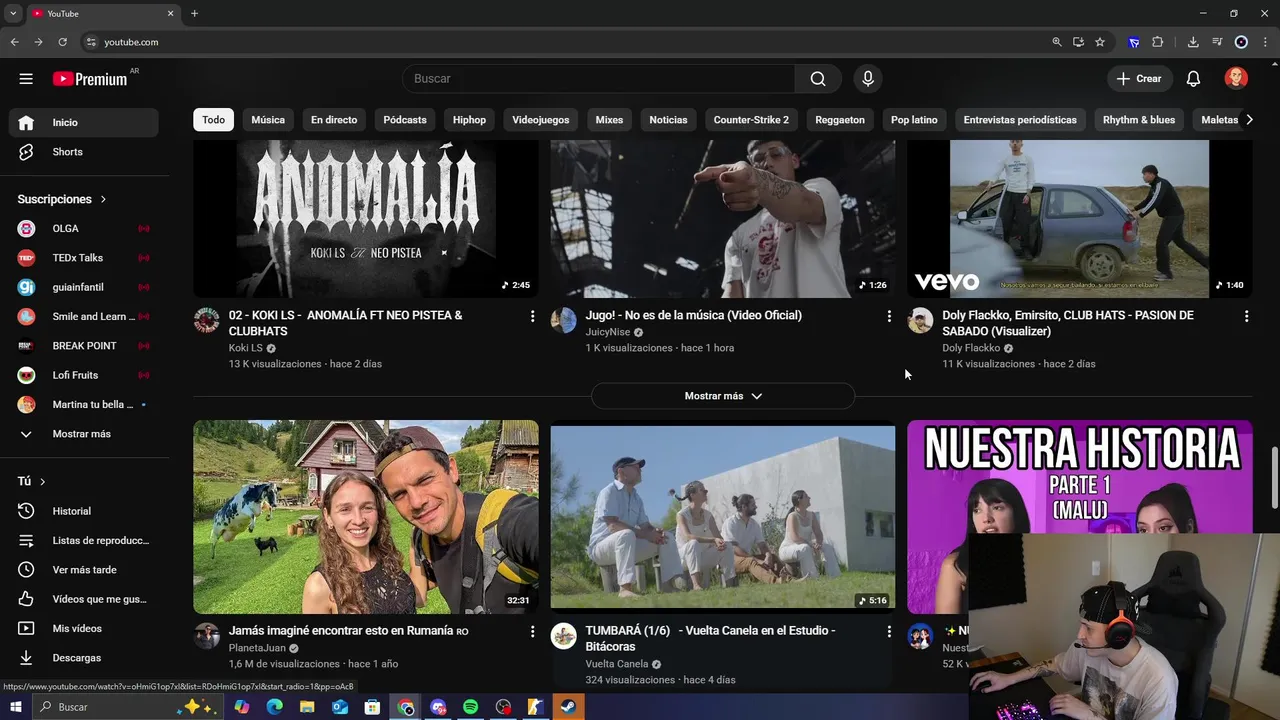Image resolution: width=1280 pixels, height=720 pixels.
Task: Select the Counter-Strike 2 filter chip
Action: [751, 120]
